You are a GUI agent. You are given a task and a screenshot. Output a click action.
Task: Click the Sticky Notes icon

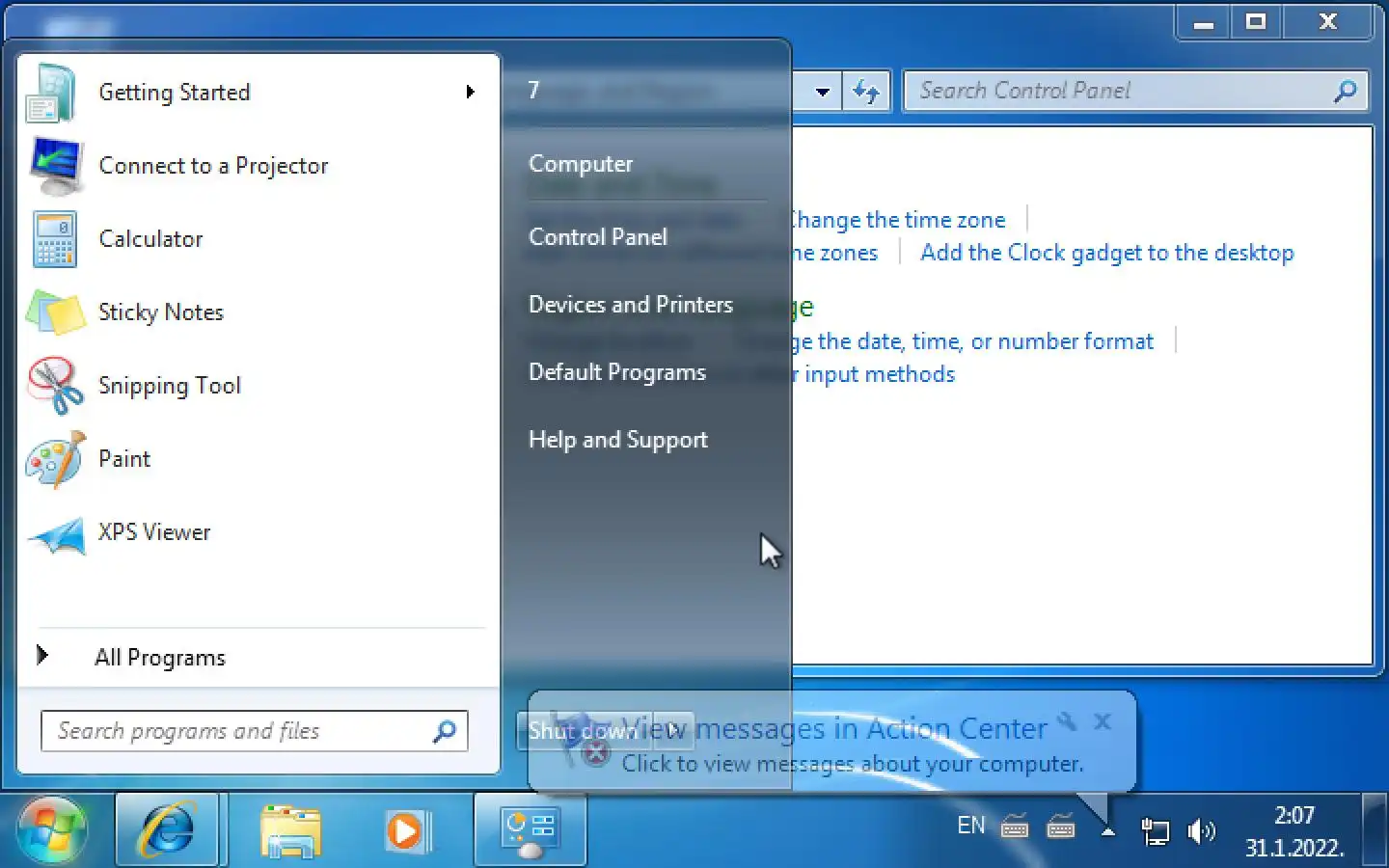point(56,312)
